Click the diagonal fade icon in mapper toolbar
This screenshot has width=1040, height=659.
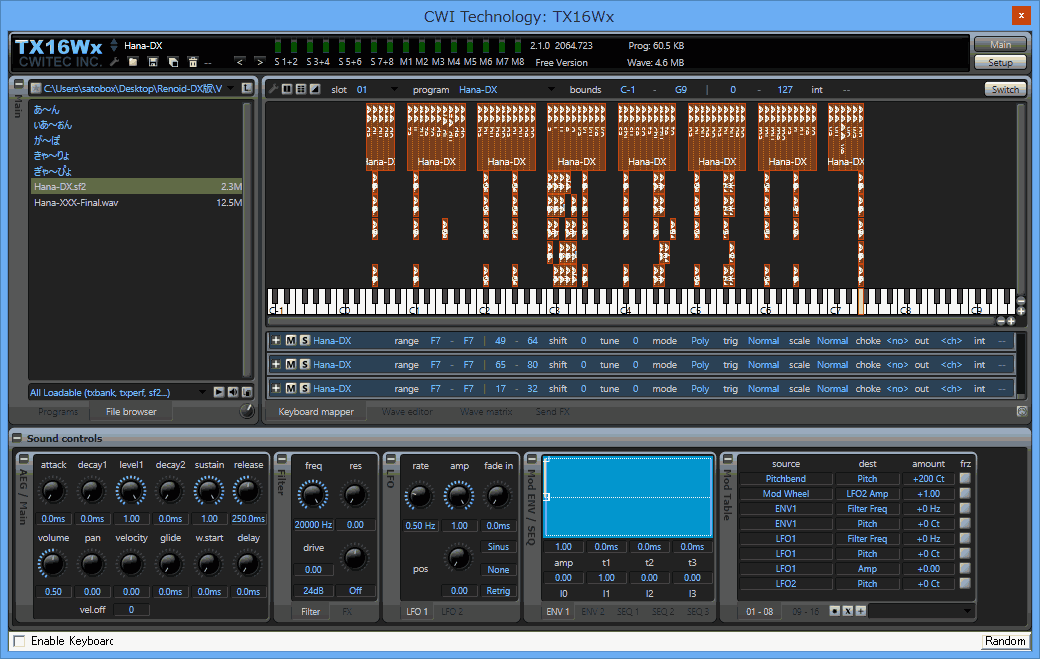coord(315,89)
